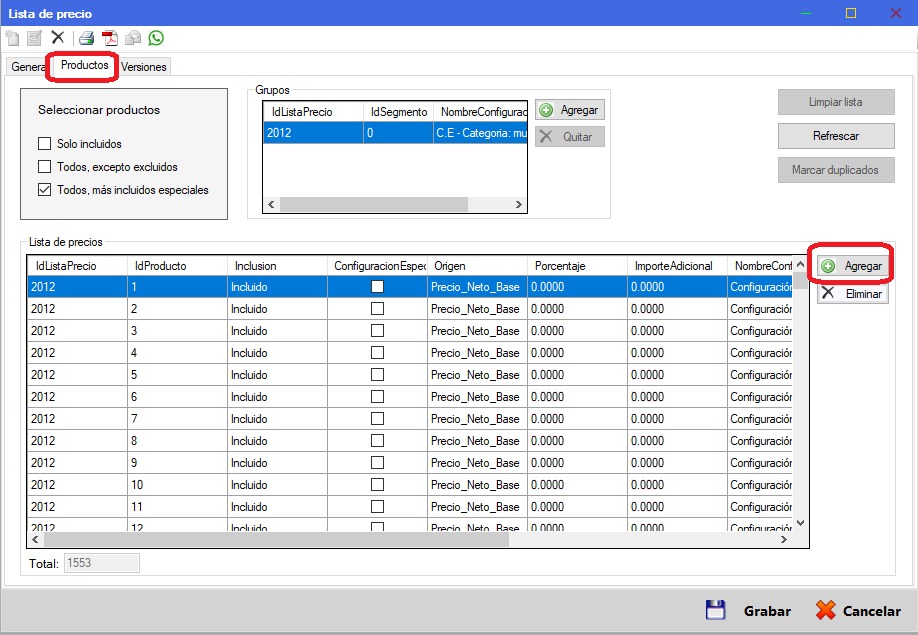Switch to the General tab
Viewport: 918px width, 635px height.
[x=27, y=67]
